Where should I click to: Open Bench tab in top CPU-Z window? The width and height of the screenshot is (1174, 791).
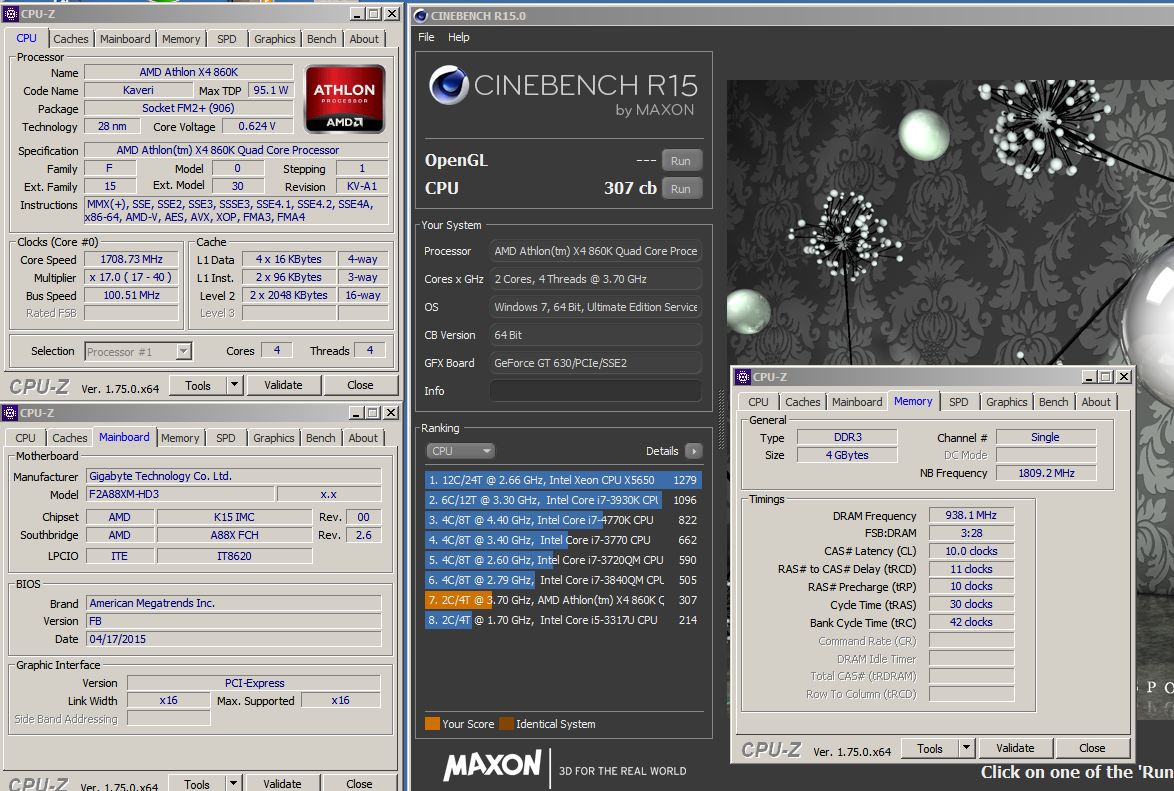click(x=321, y=39)
